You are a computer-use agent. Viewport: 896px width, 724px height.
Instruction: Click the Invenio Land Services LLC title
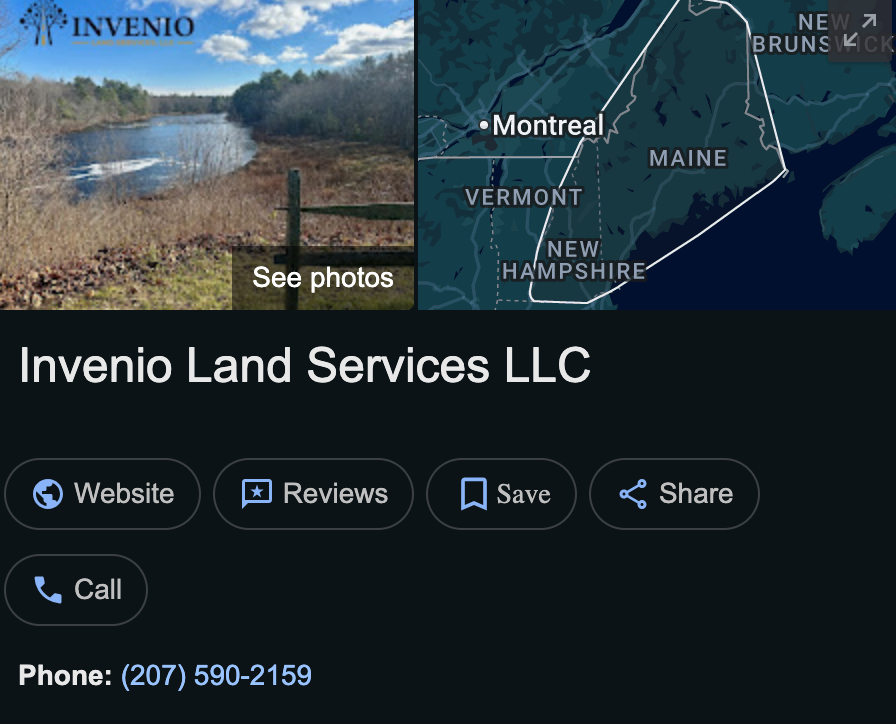coord(305,365)
